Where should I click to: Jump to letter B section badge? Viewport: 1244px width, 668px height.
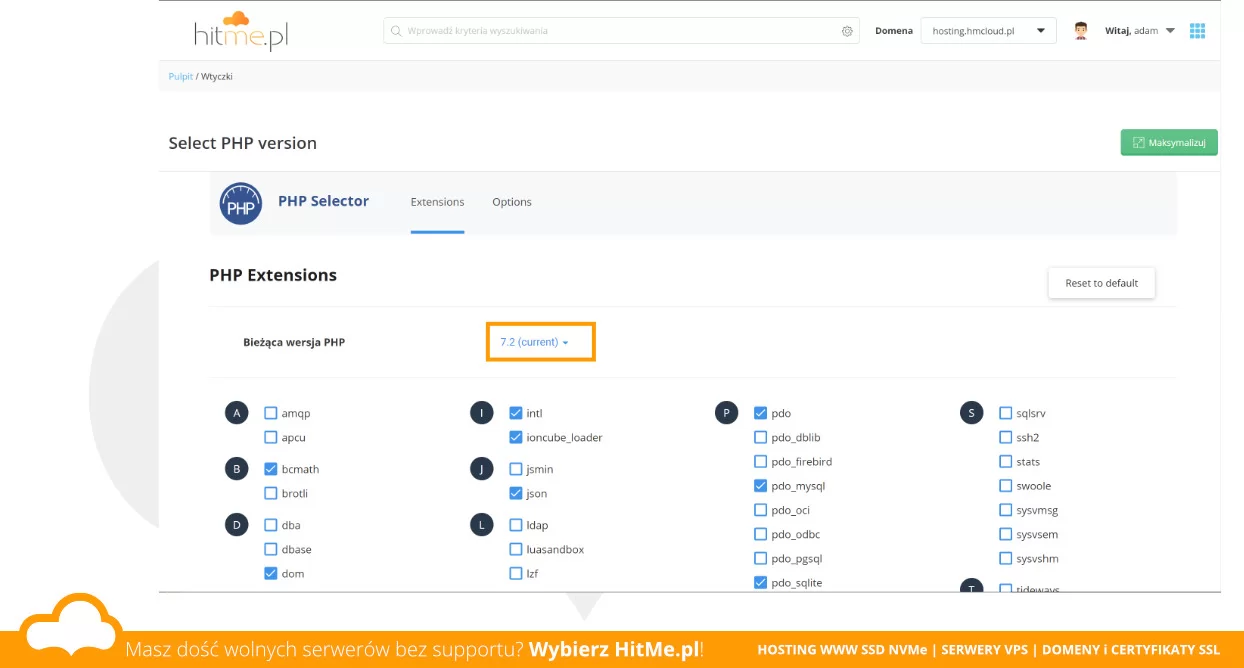coord(237,469)
